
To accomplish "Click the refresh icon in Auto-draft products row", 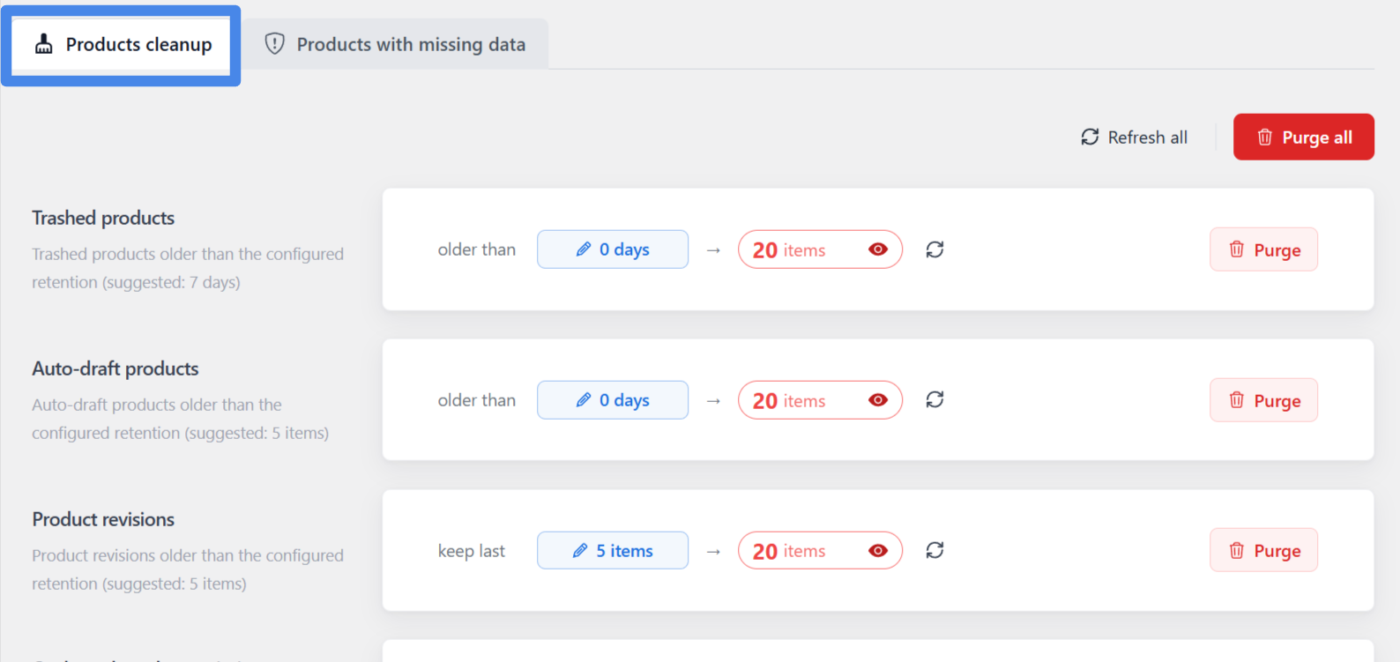I will pyautogui.click(x=935, y=400).
